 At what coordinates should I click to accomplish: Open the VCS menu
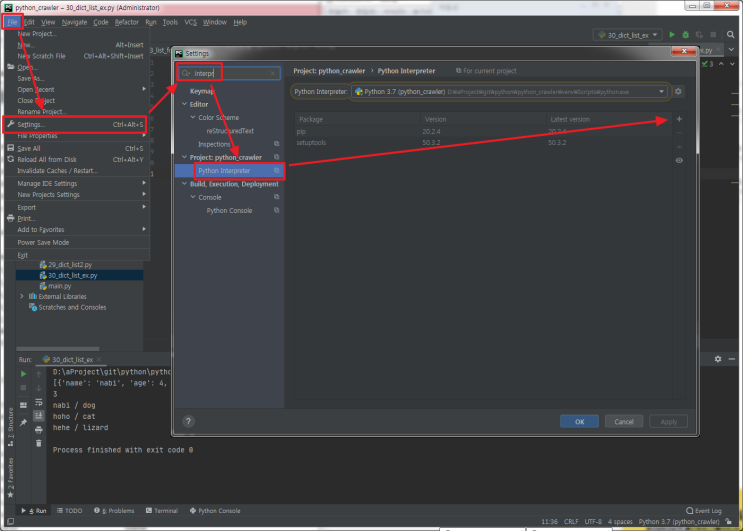(190, 22)
